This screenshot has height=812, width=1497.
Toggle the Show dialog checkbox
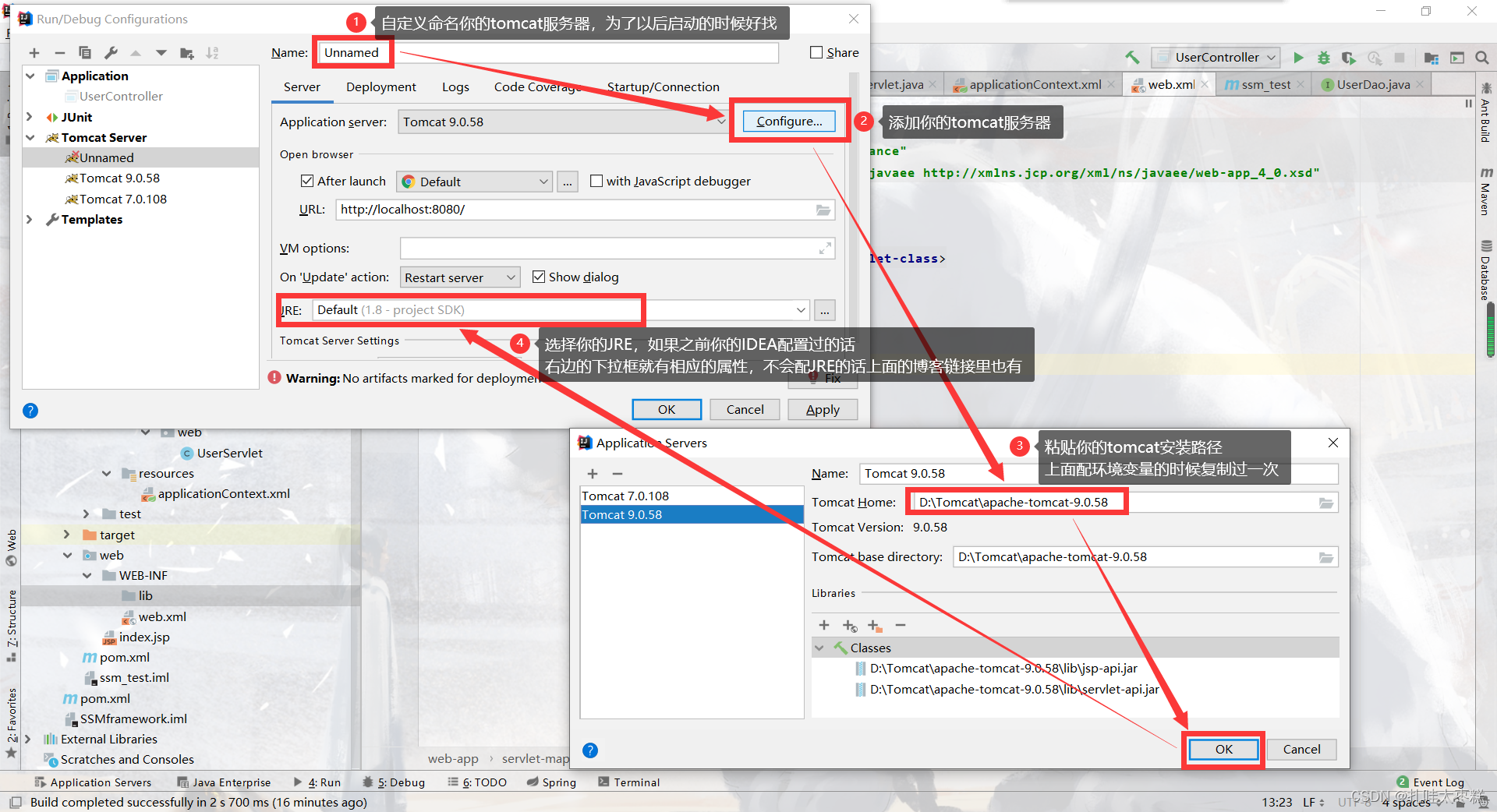[x=539, y=277]
